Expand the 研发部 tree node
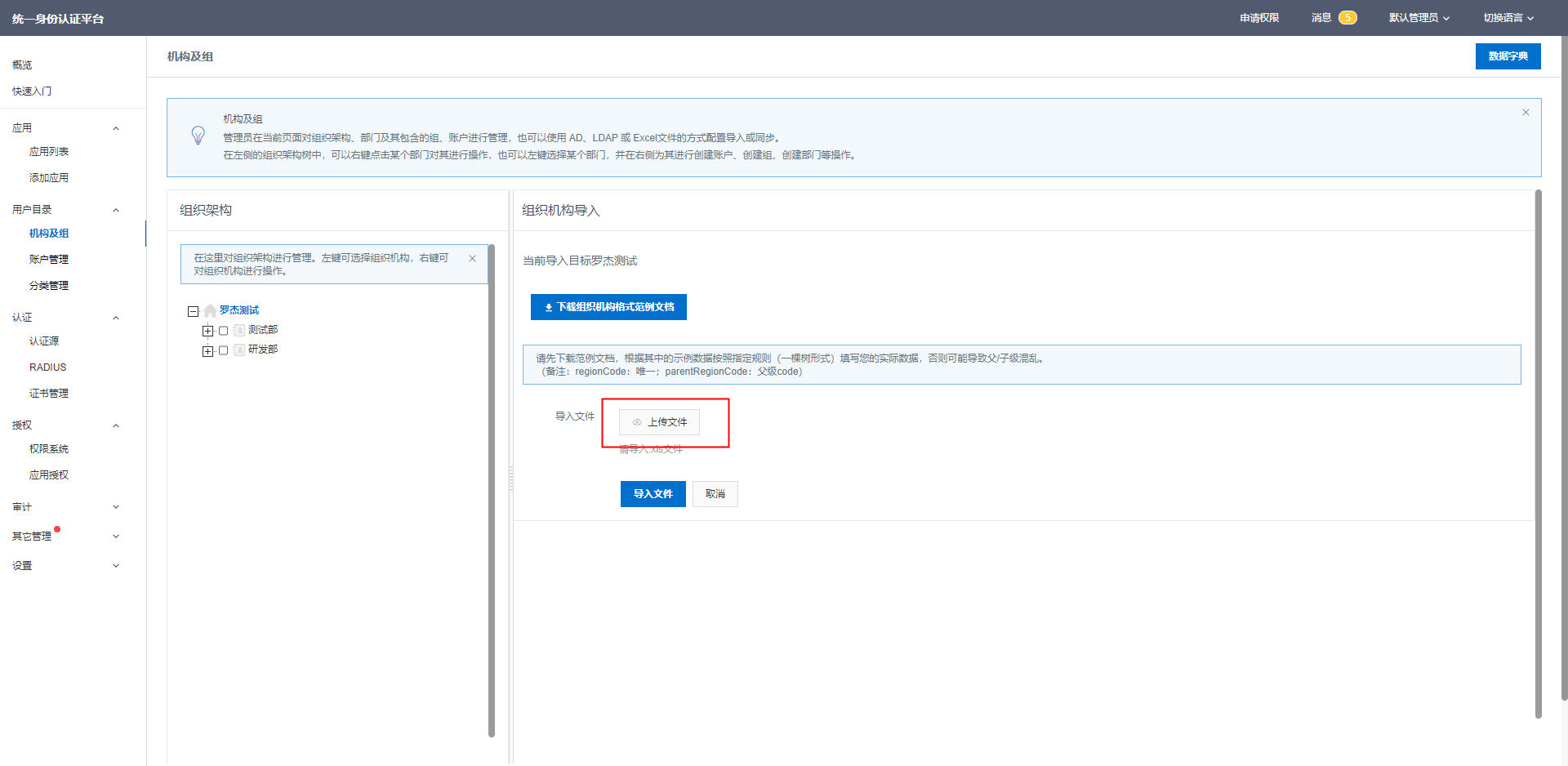Viewport: 1568px width, 766px height. click(207, 351)
